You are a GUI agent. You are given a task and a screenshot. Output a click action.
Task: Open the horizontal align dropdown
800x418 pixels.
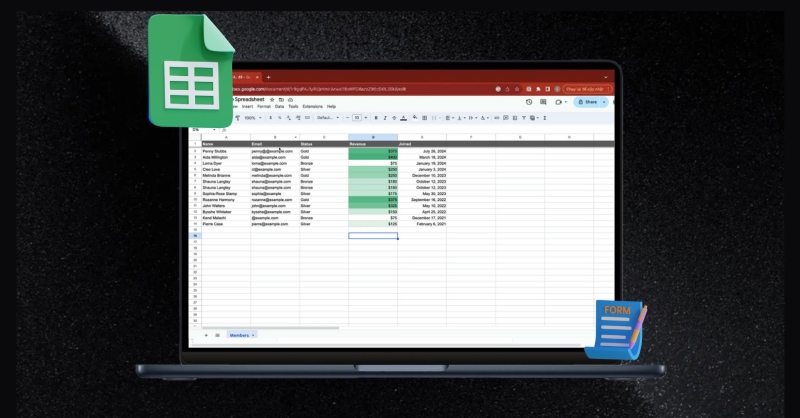(449, 118)
